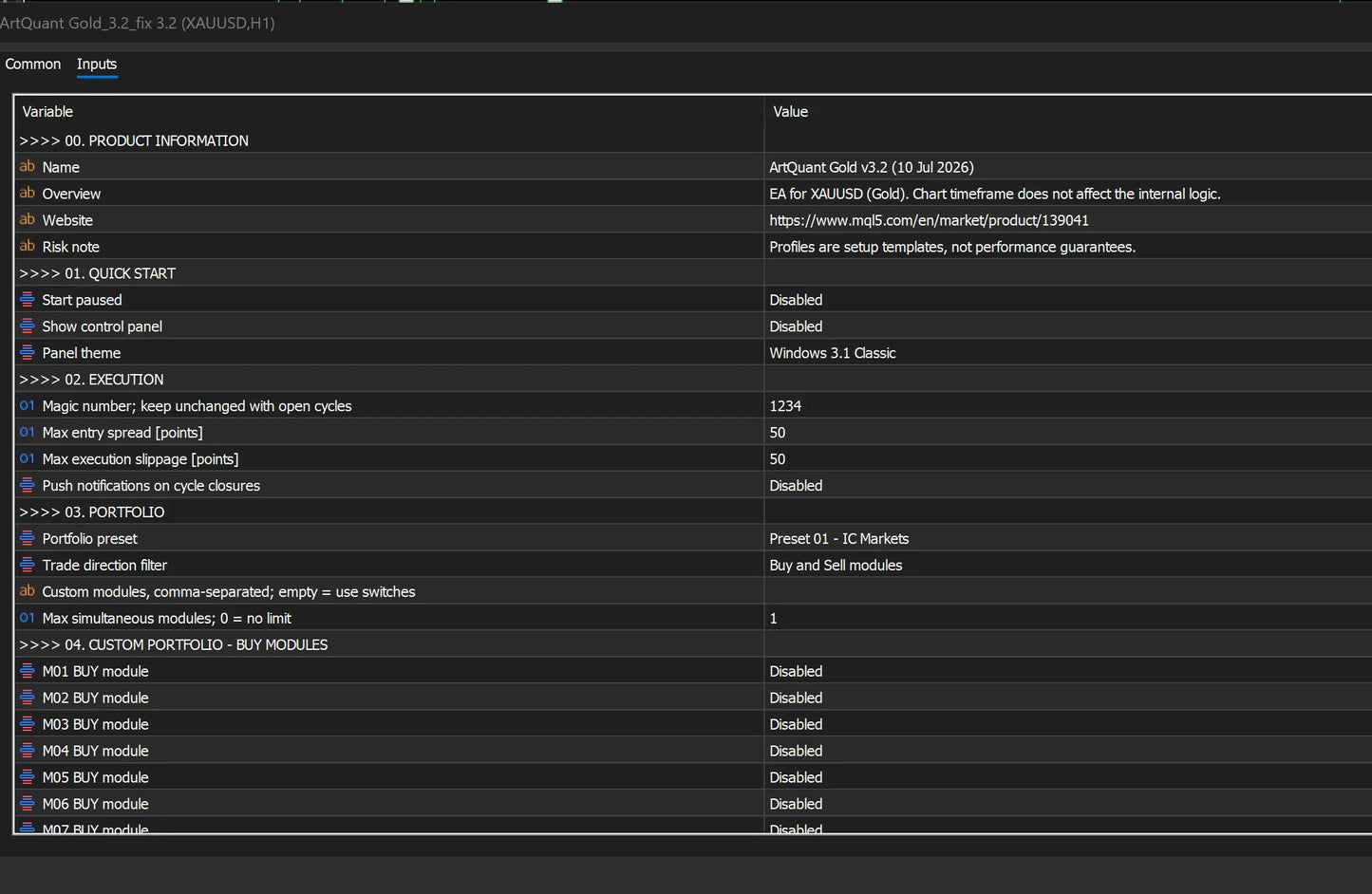
Task: Click the string icon beside Name
Action: click(27, 166)
